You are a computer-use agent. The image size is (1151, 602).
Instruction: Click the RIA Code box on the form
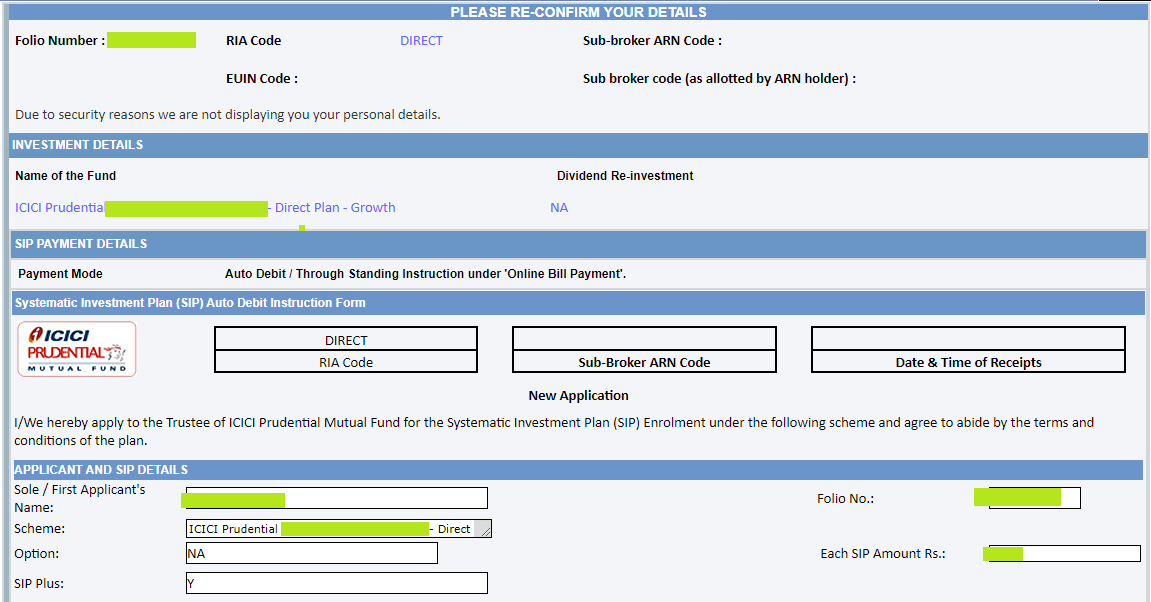[345, 362]
